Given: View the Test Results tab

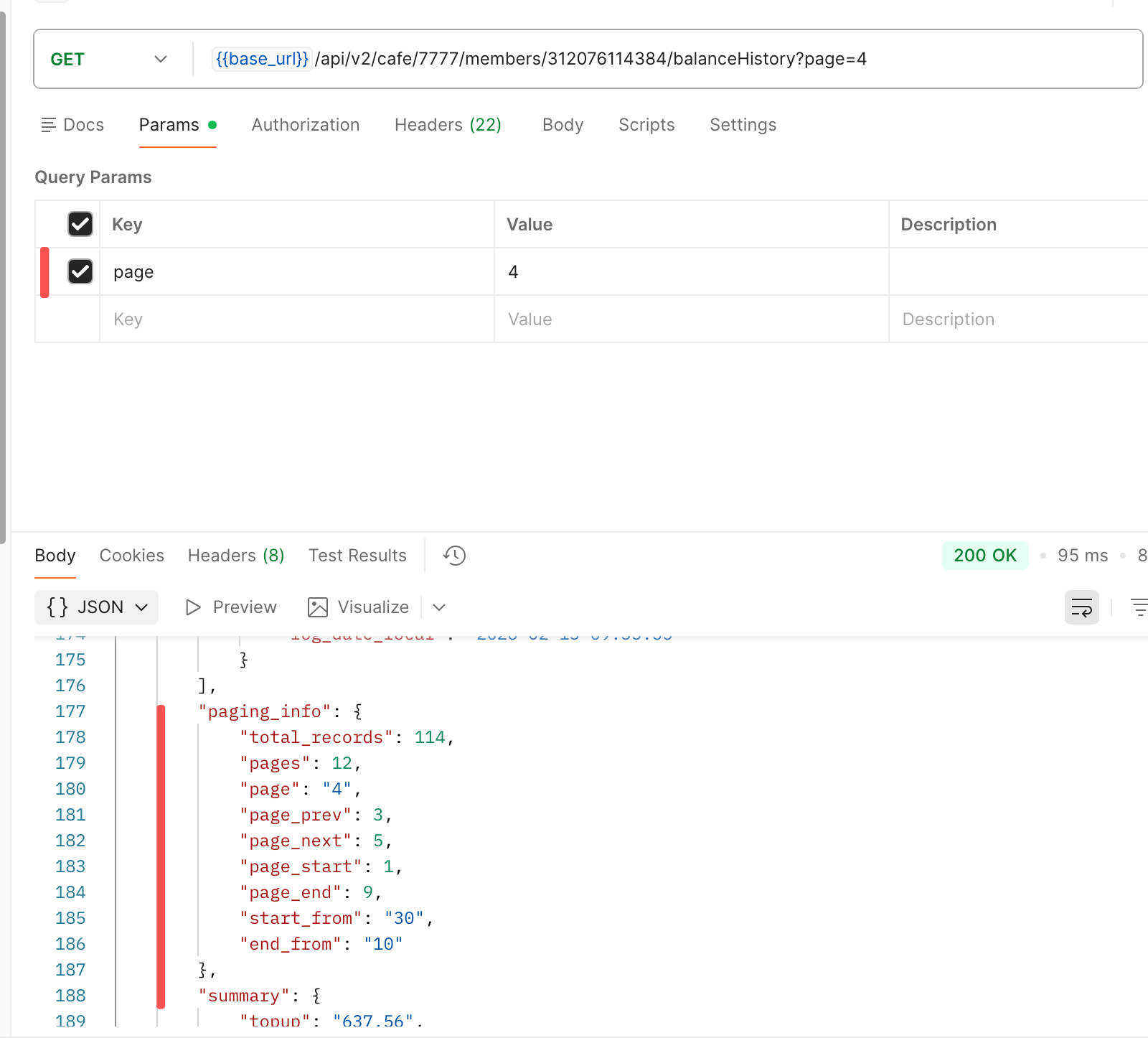Looking at the screenshot, I should 357,556.
